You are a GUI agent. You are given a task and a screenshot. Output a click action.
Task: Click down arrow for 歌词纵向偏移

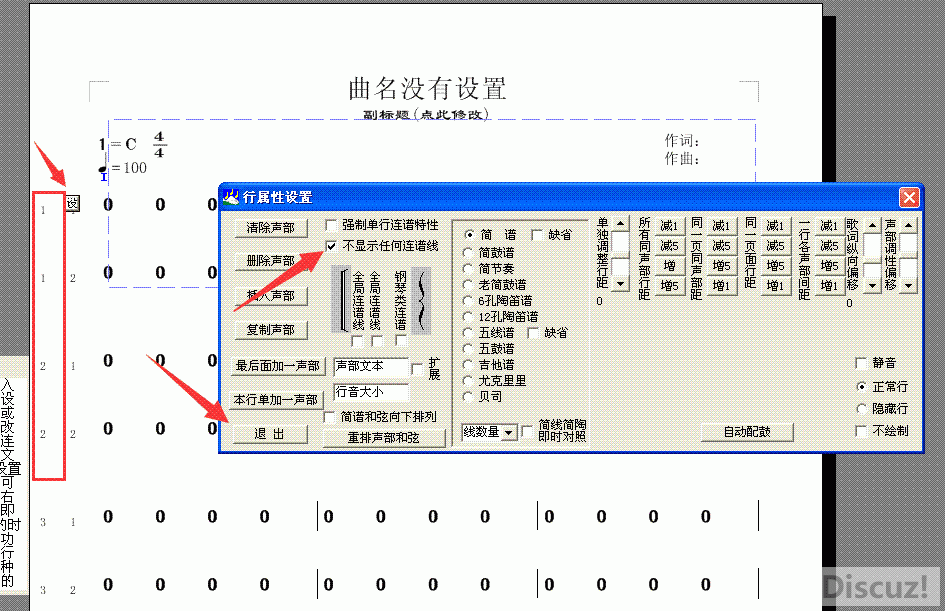point(872,286)
